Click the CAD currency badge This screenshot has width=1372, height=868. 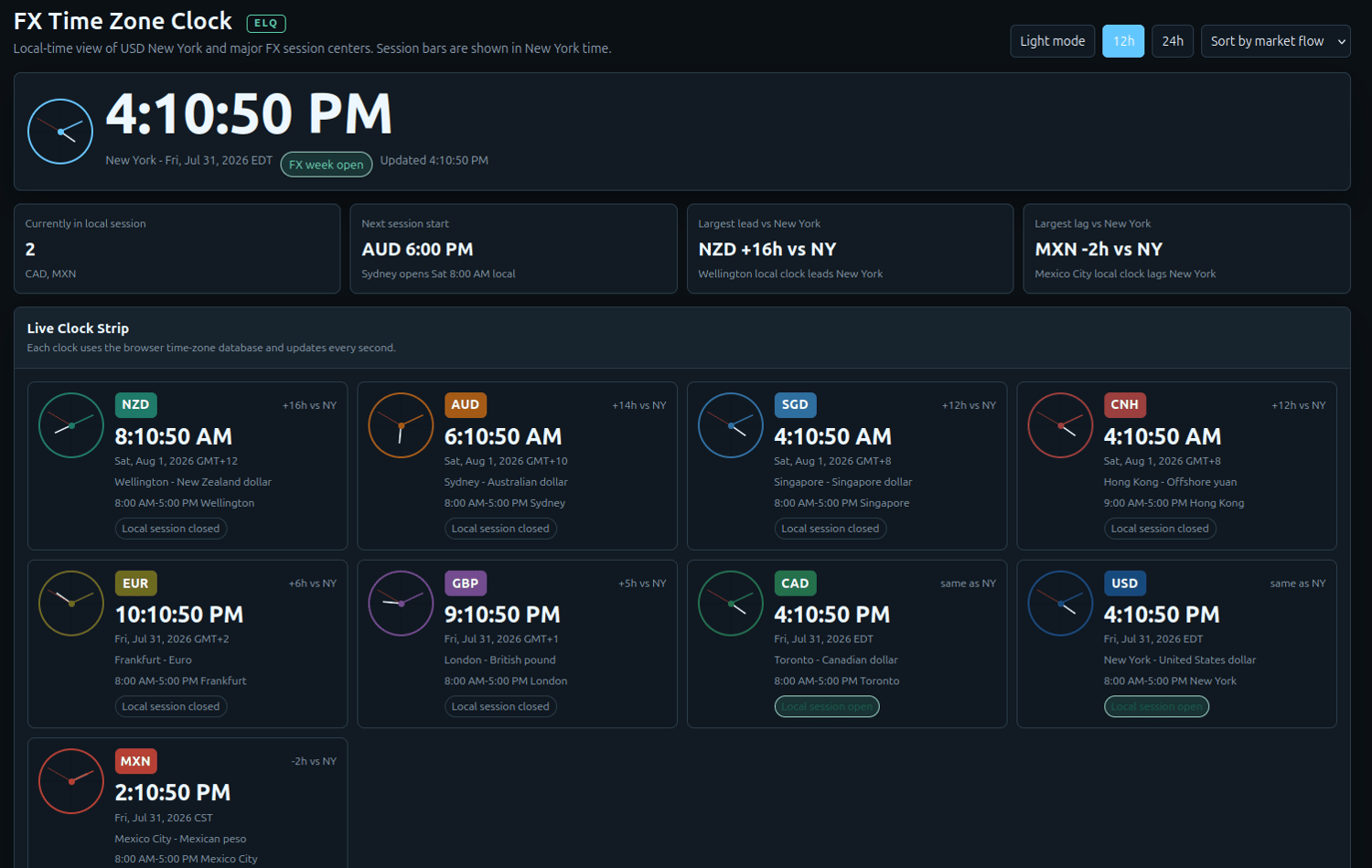pyautogui.click(x=795, y=584)
